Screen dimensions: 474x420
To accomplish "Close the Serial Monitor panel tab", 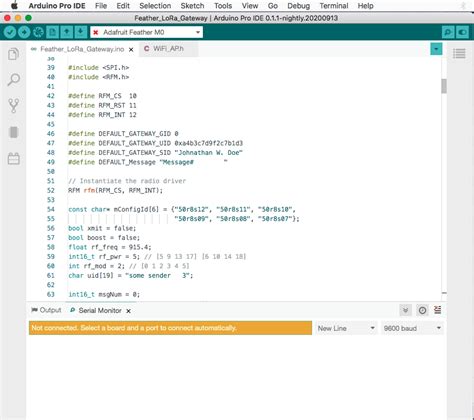I will (128, 311).
